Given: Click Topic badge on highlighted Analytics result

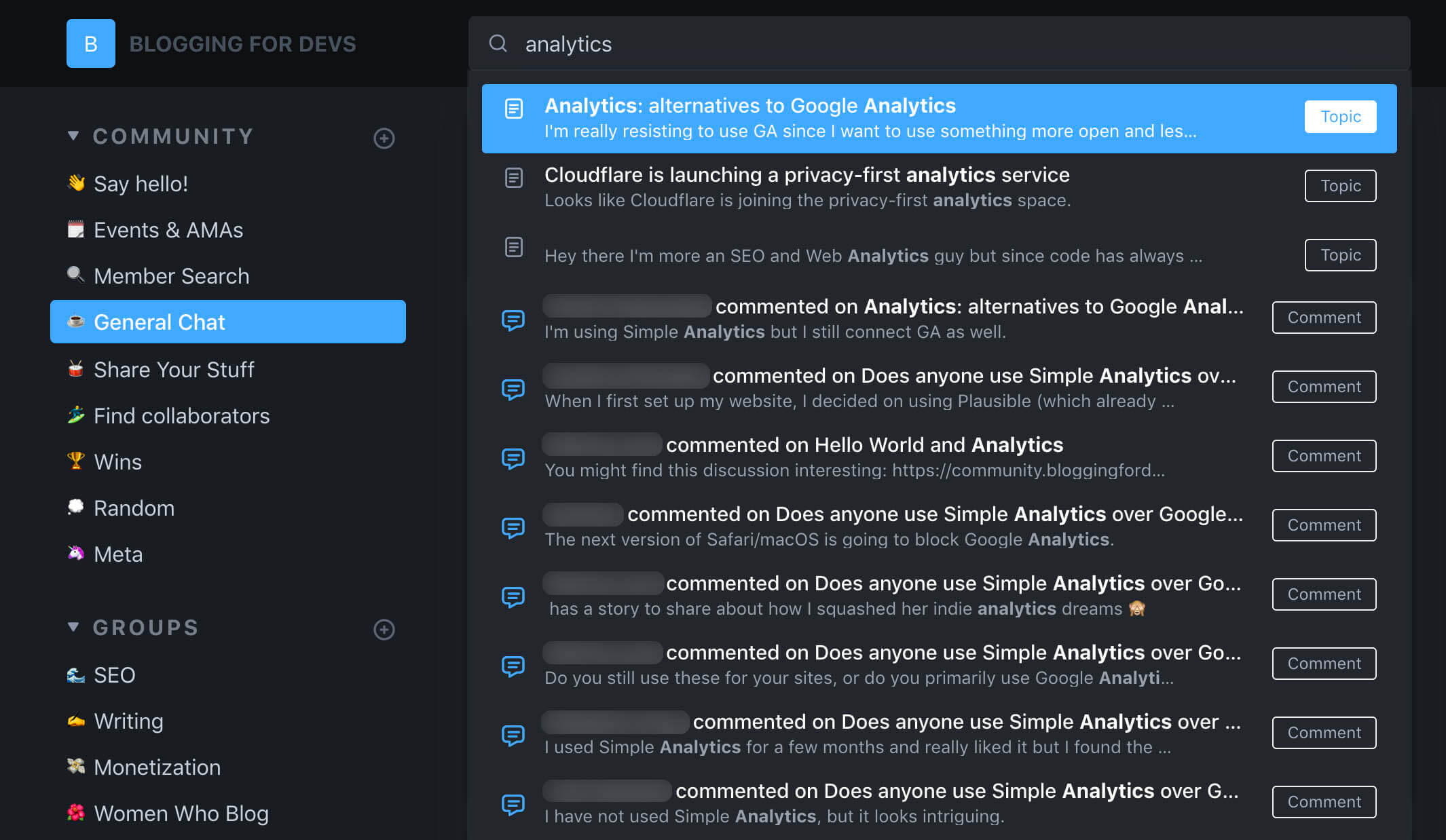Looking at the screenshot, I should coord(1340,117).
